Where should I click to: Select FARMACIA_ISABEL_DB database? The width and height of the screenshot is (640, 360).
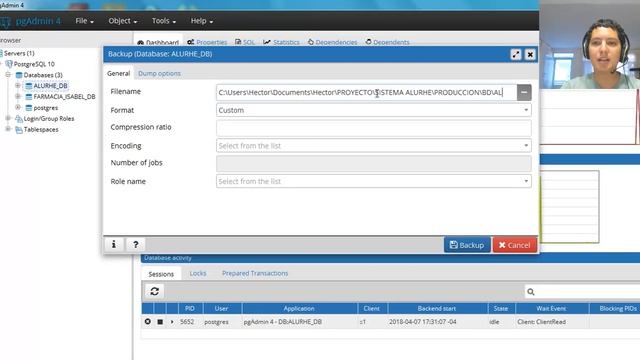[x=64, y=97]
